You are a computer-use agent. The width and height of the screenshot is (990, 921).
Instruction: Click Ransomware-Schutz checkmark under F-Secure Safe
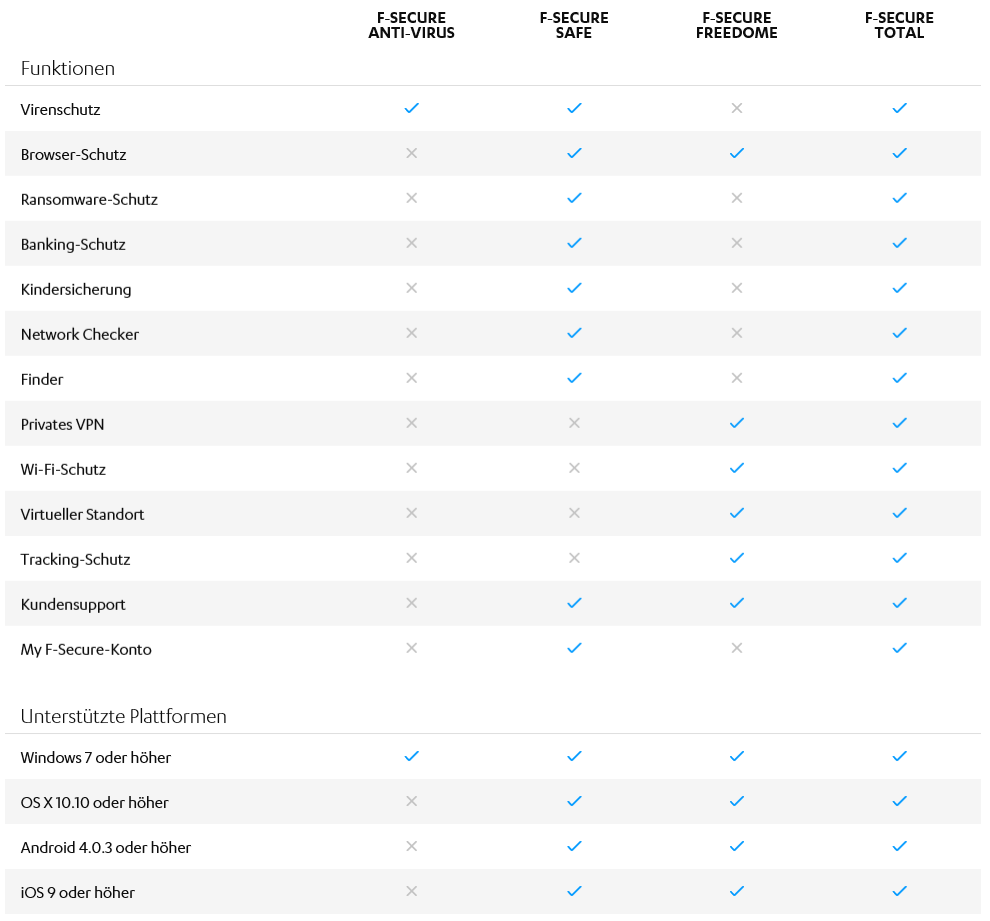(574, 198)
